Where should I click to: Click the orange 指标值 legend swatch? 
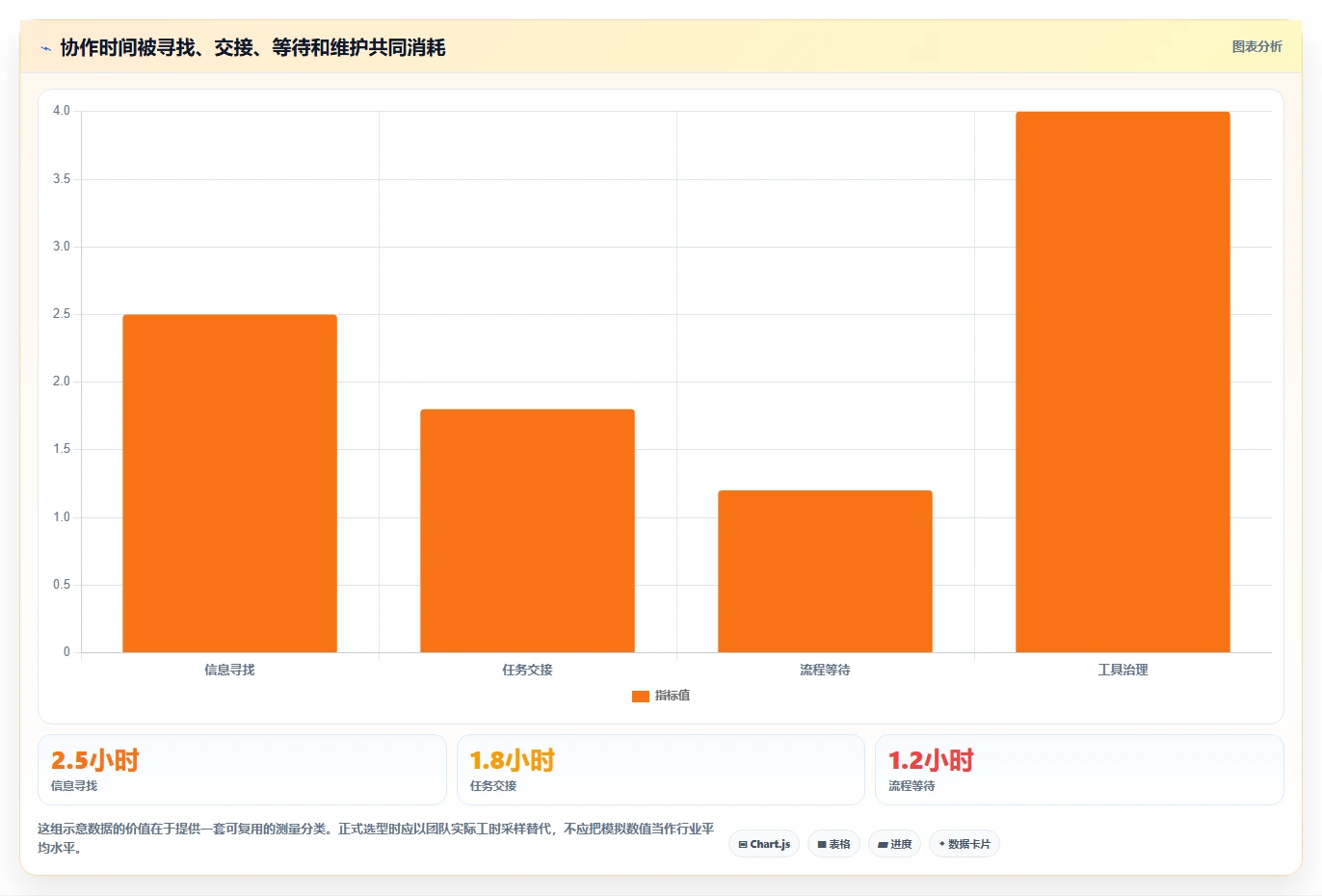640,696
